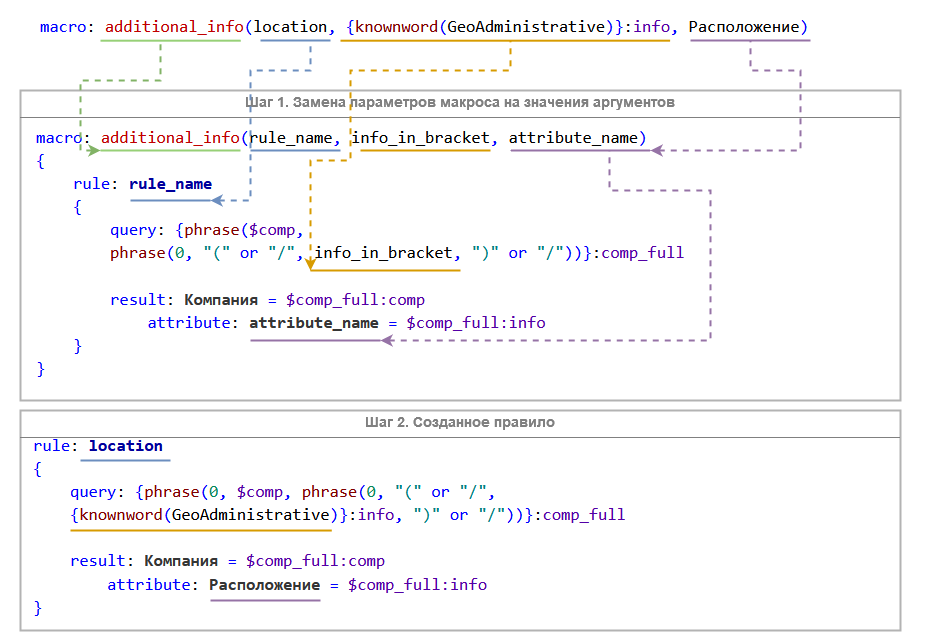Screen dimensions: 944x642
Task: Click "$comp_full:info" in the Step 1 attribute line
Action: [x=476, y=323]
